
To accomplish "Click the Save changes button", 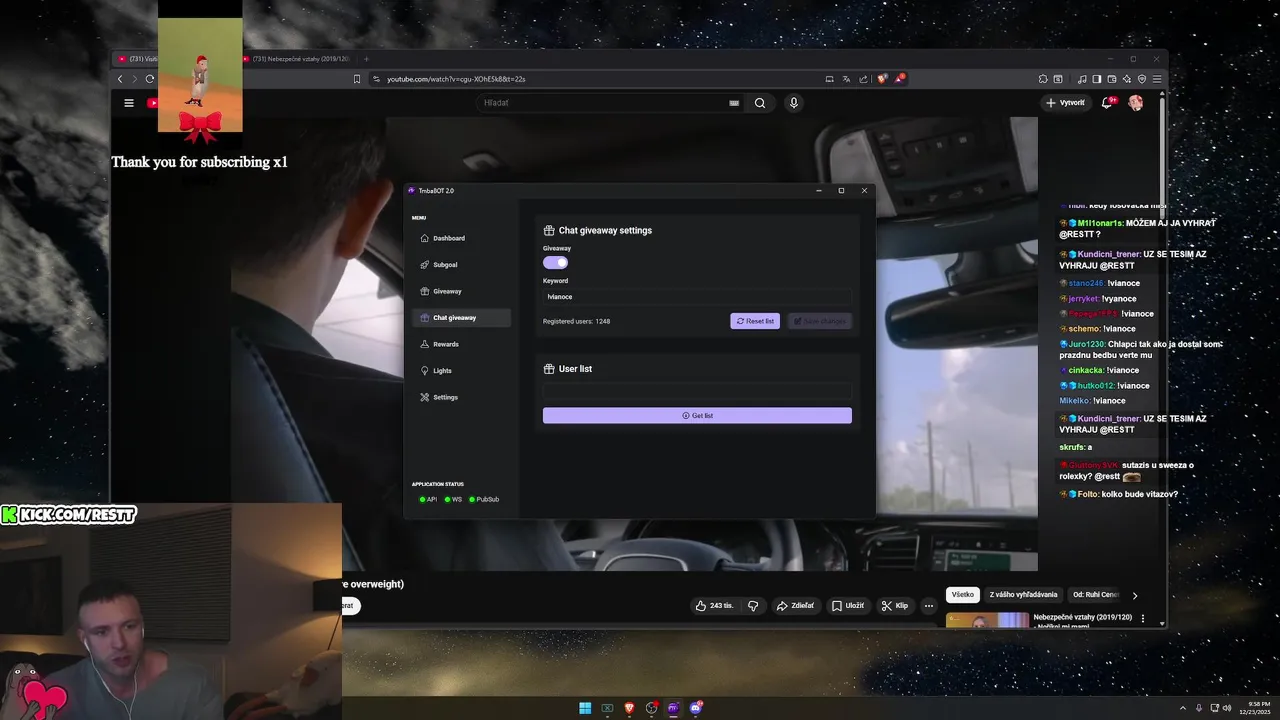I will point(819,321).
